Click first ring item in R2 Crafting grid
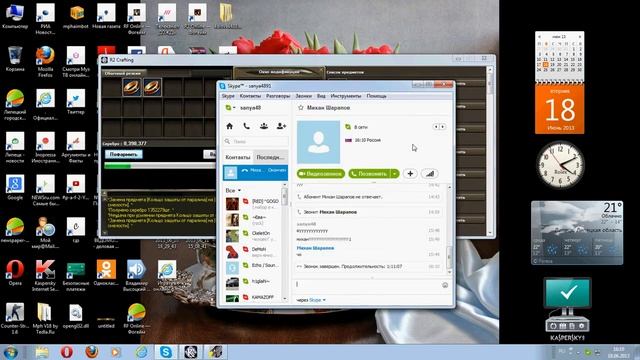Viewport: 640px width, 360px height. coord(131,87)
